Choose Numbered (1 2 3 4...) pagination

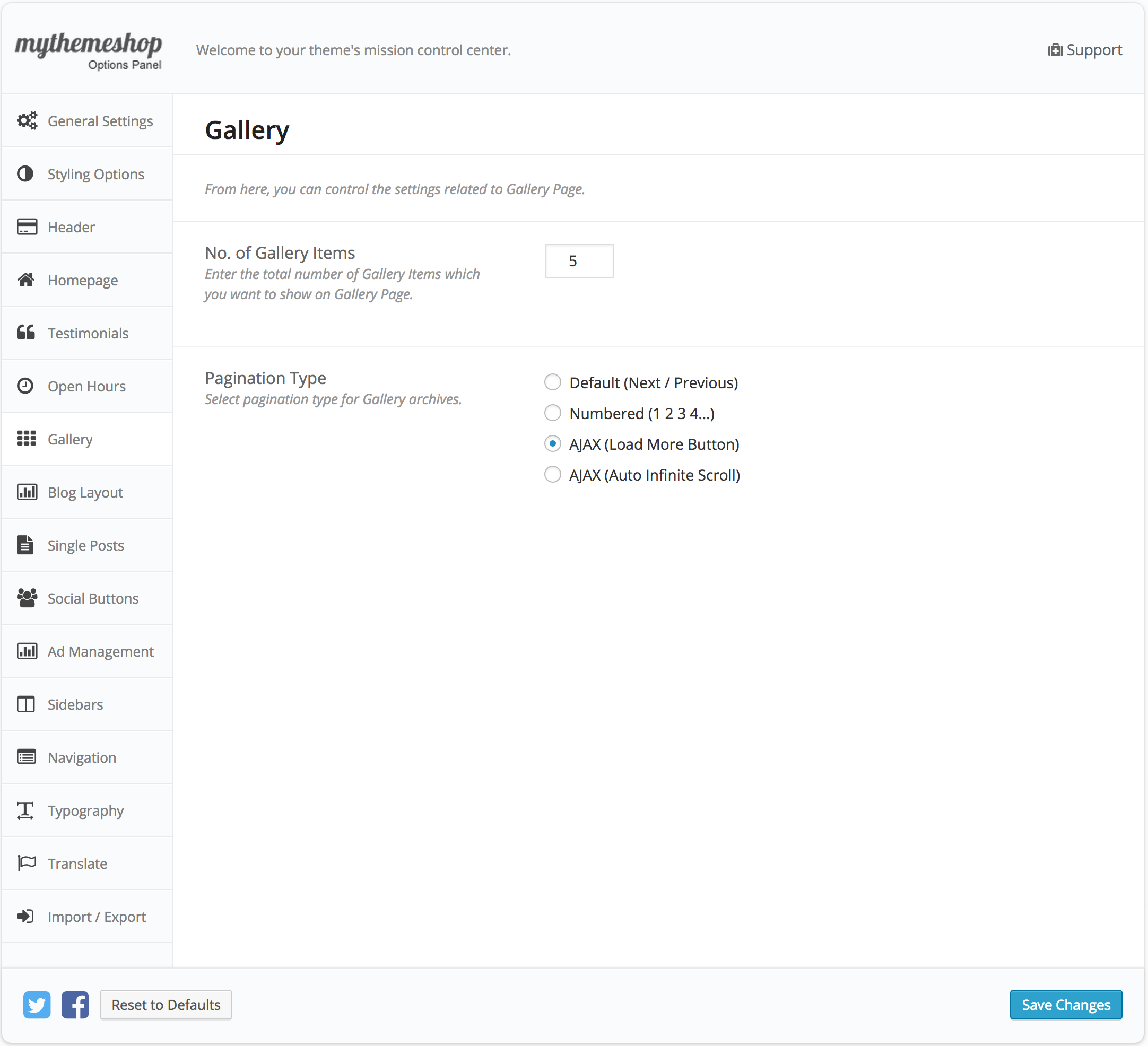pyautogui.click(x=552, y=413)
